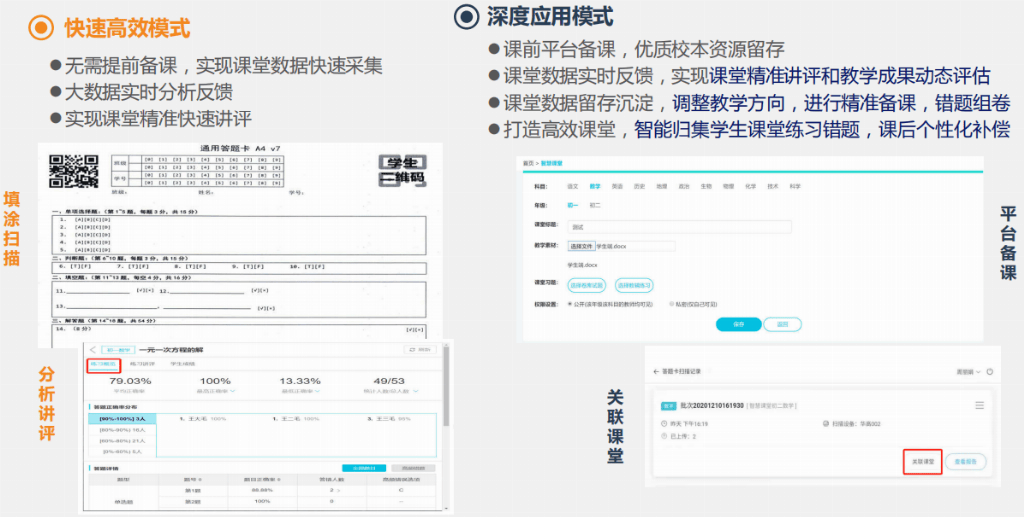Select the 公开 permission radio button
The height and width of the screenshot is (517, 1024).
pos(569,303)
